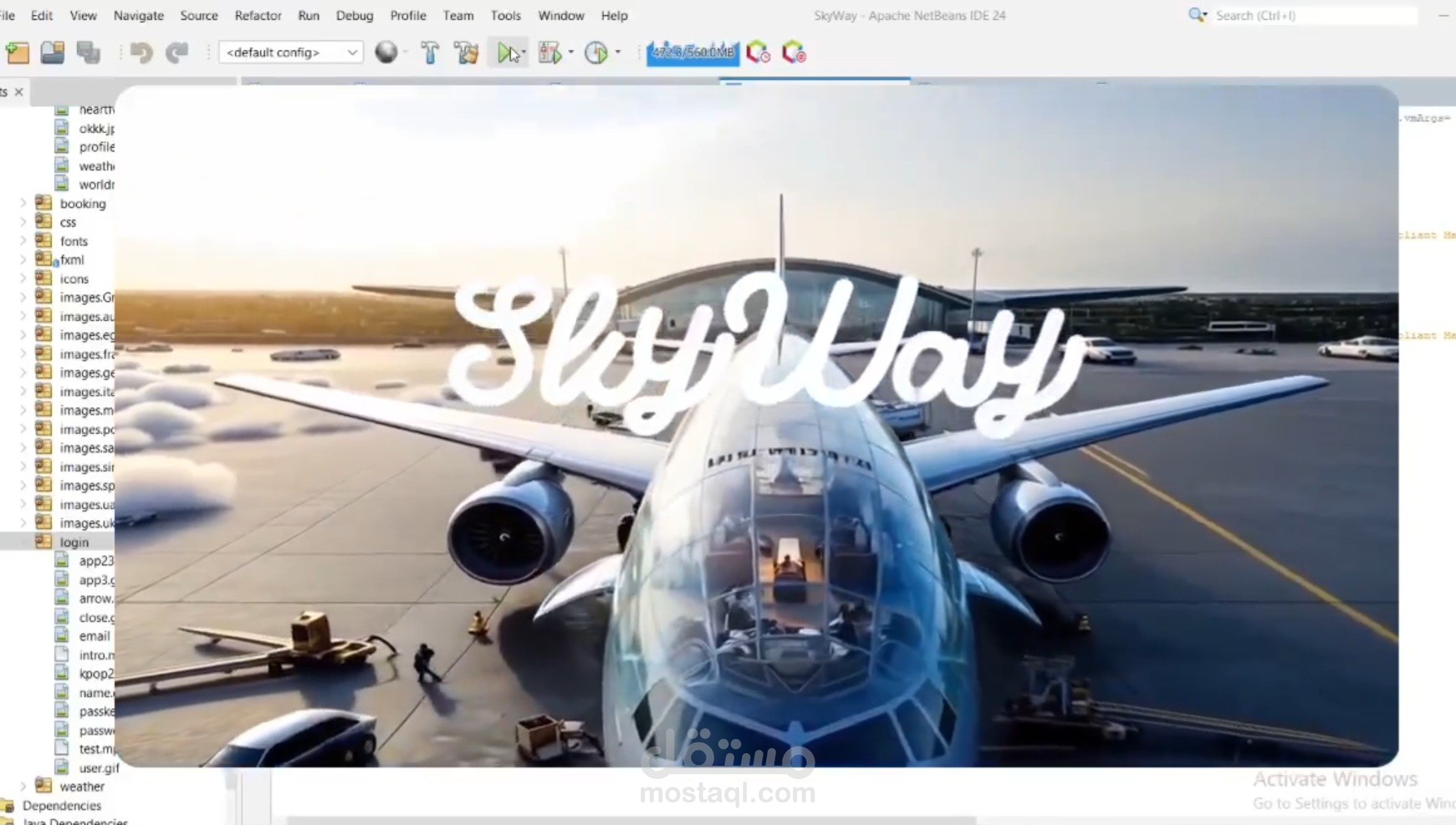
Task: Redo the edit via toolbar arrow
Action: click(x=176, y=53)
